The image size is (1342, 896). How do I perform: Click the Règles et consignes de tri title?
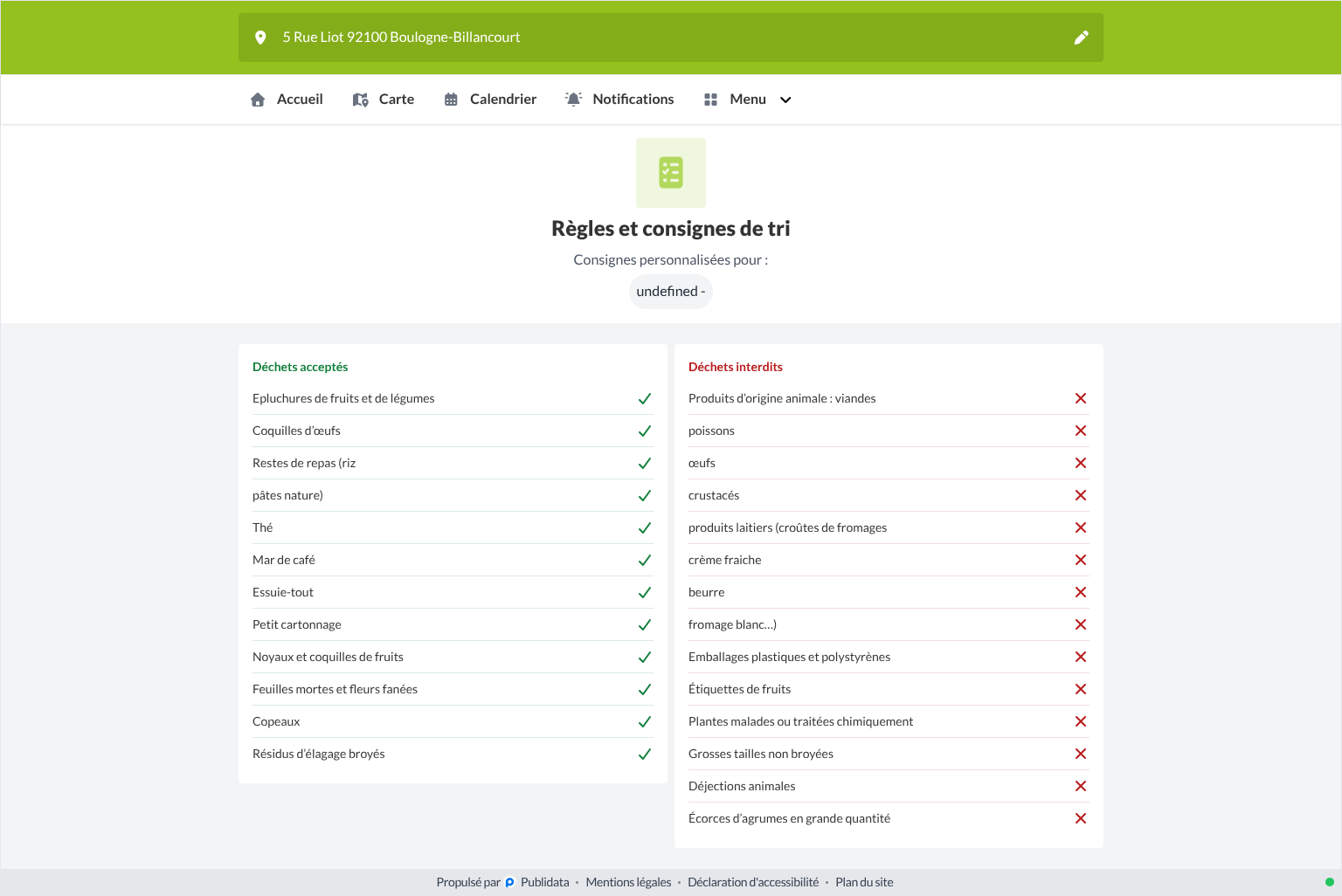[x=671, y=229]
